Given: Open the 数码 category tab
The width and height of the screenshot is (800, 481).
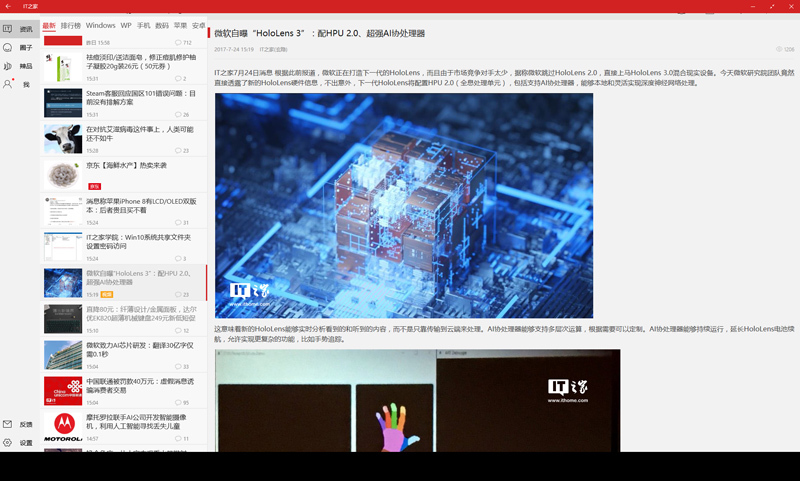Looking at the screenshot, I should pos(162,25).
